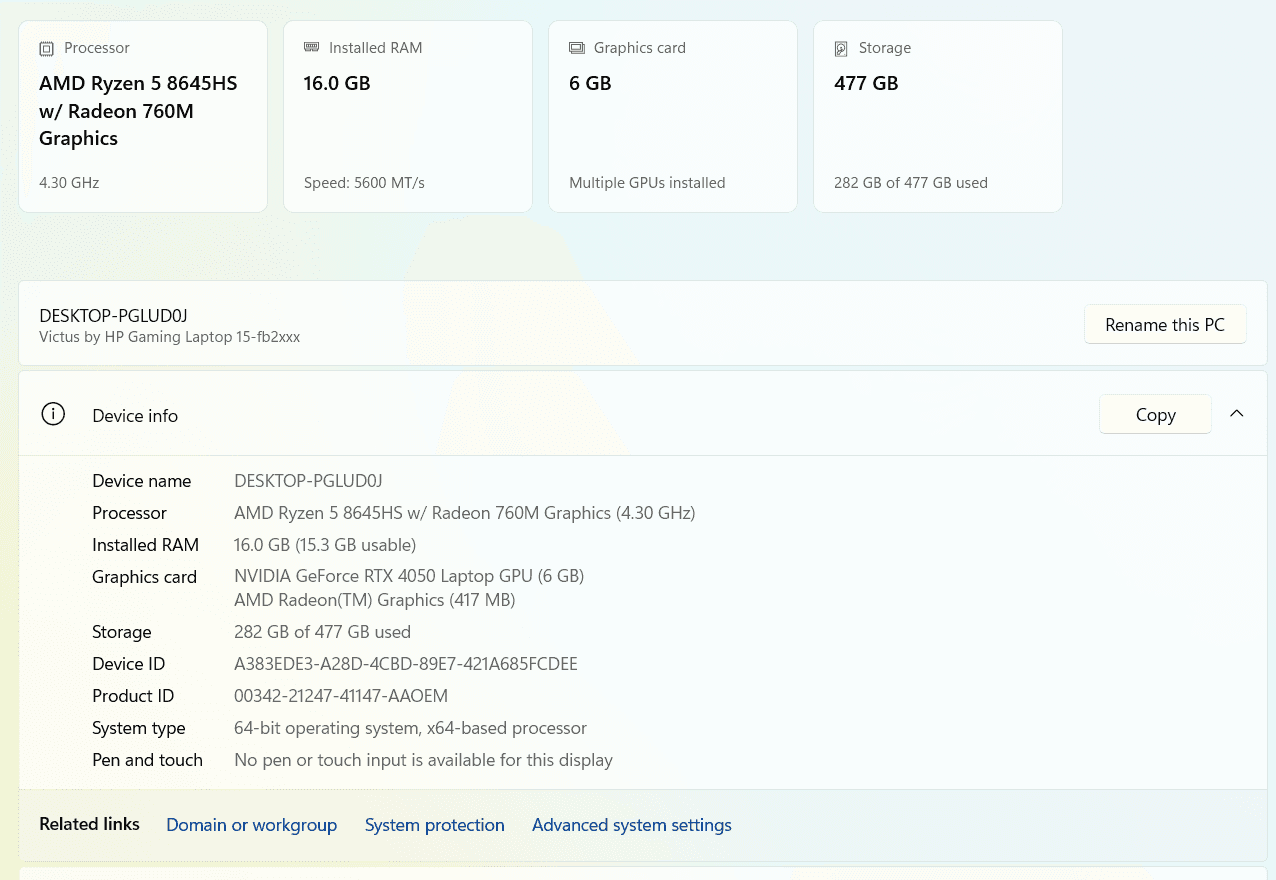Select the Processor value in Device info

[464, 513]
